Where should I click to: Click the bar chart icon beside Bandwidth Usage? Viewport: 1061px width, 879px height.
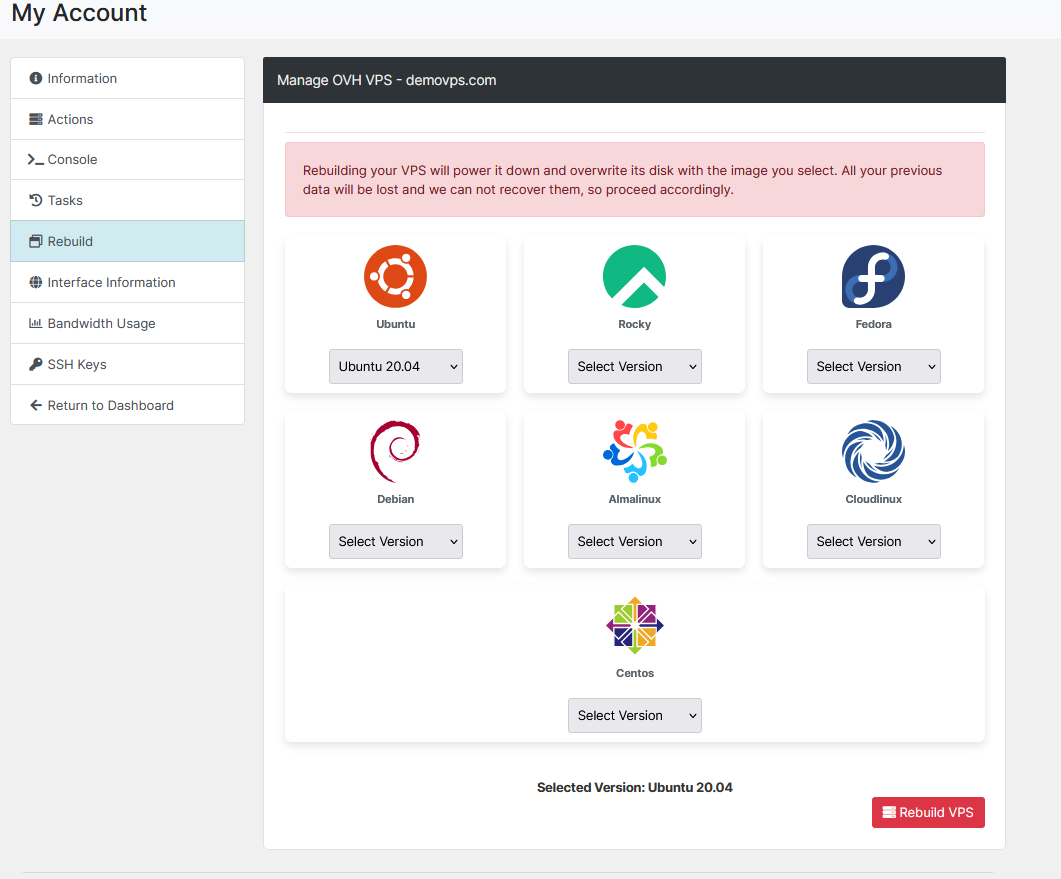coord(36,323)
